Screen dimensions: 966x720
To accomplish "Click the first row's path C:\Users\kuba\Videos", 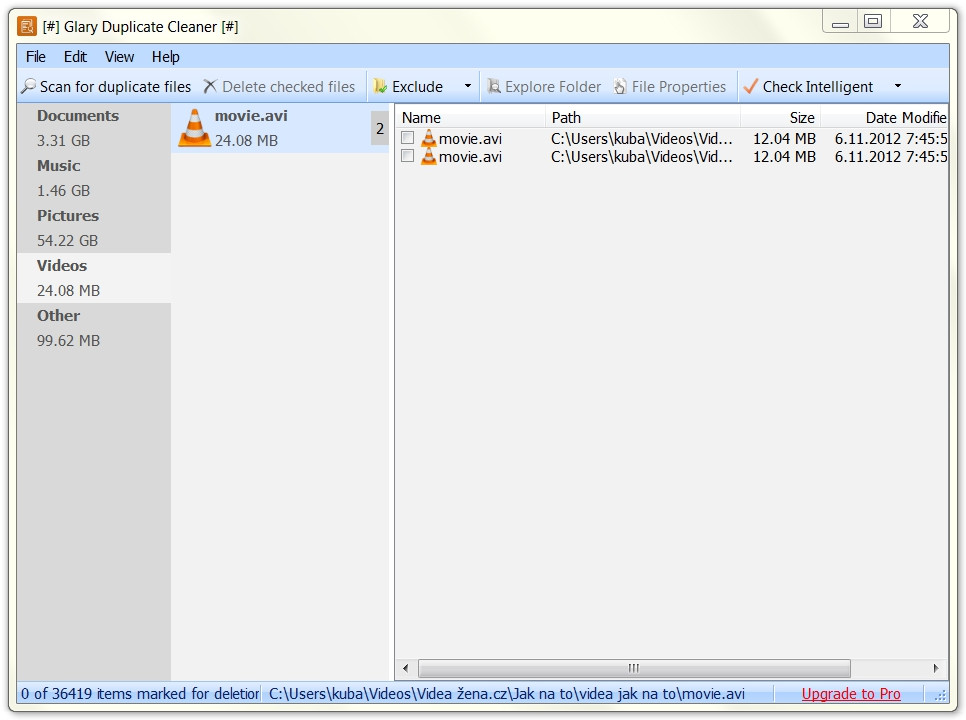I will (641, 139).
